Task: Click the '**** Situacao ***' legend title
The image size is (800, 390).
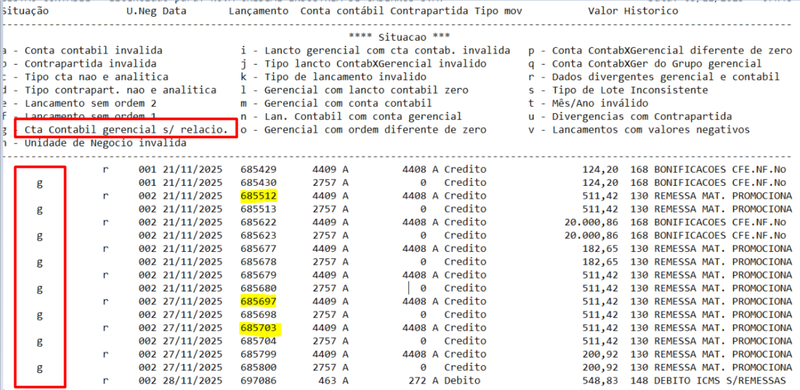Action: click(399, 37)
